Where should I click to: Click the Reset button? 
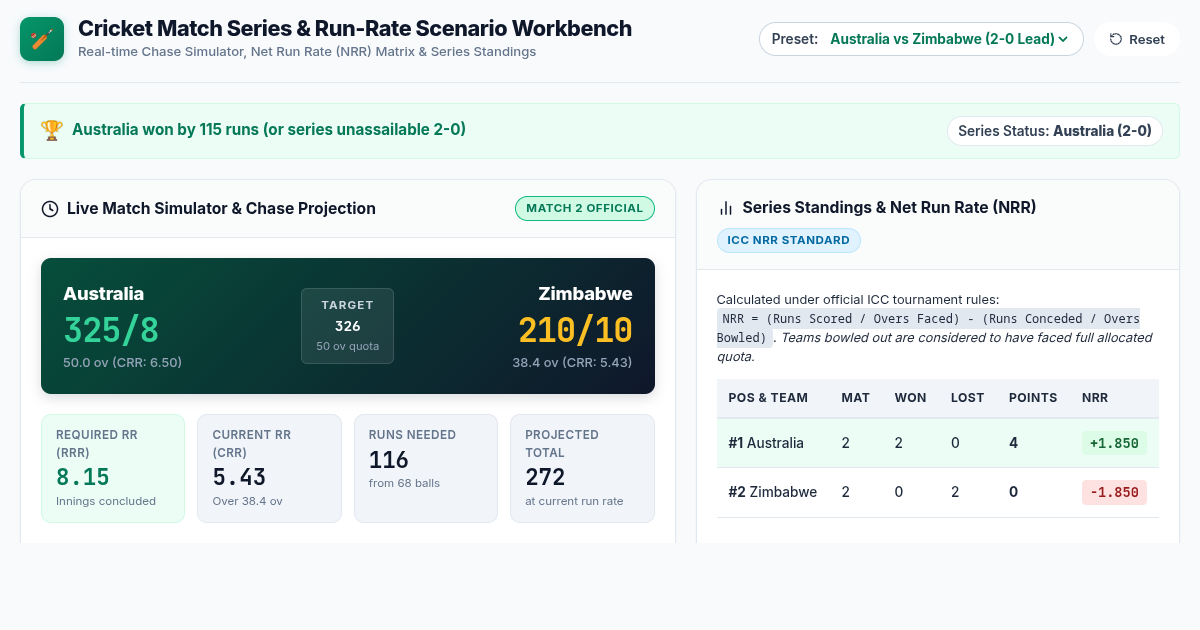pos(1137,39)
